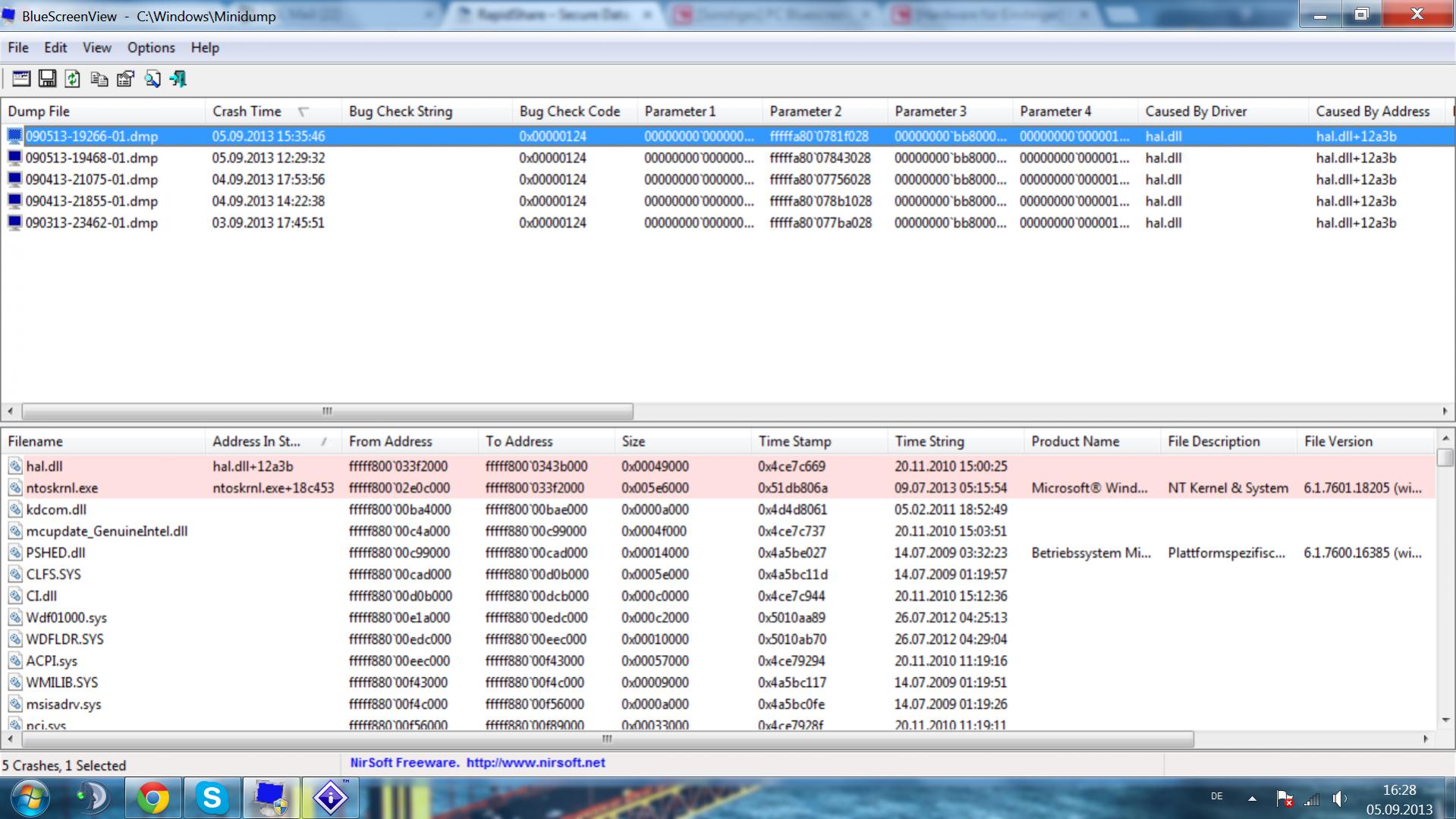1456x819 pixels.
Task: Show hidden tray icons arrow
Action: 1253,799
